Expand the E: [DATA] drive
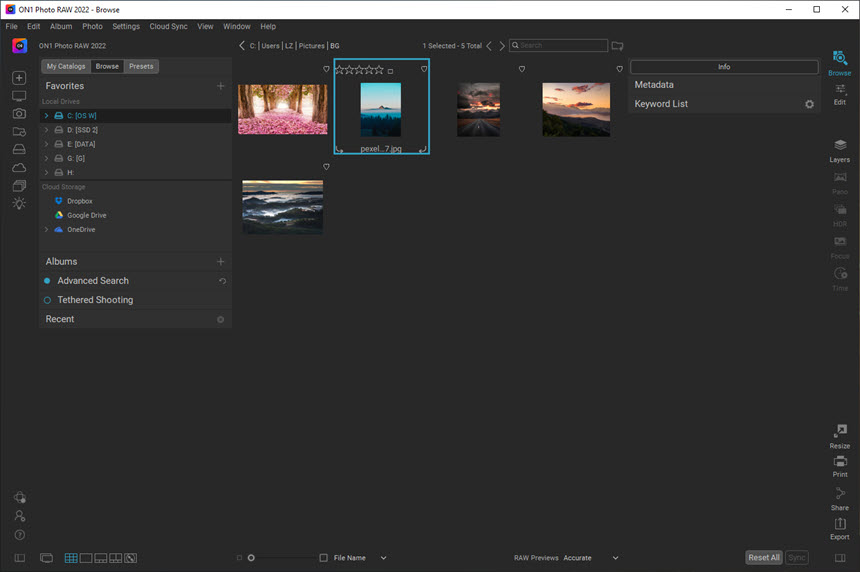This screenshot has height=572, width=860. click(x=47, y=144)
